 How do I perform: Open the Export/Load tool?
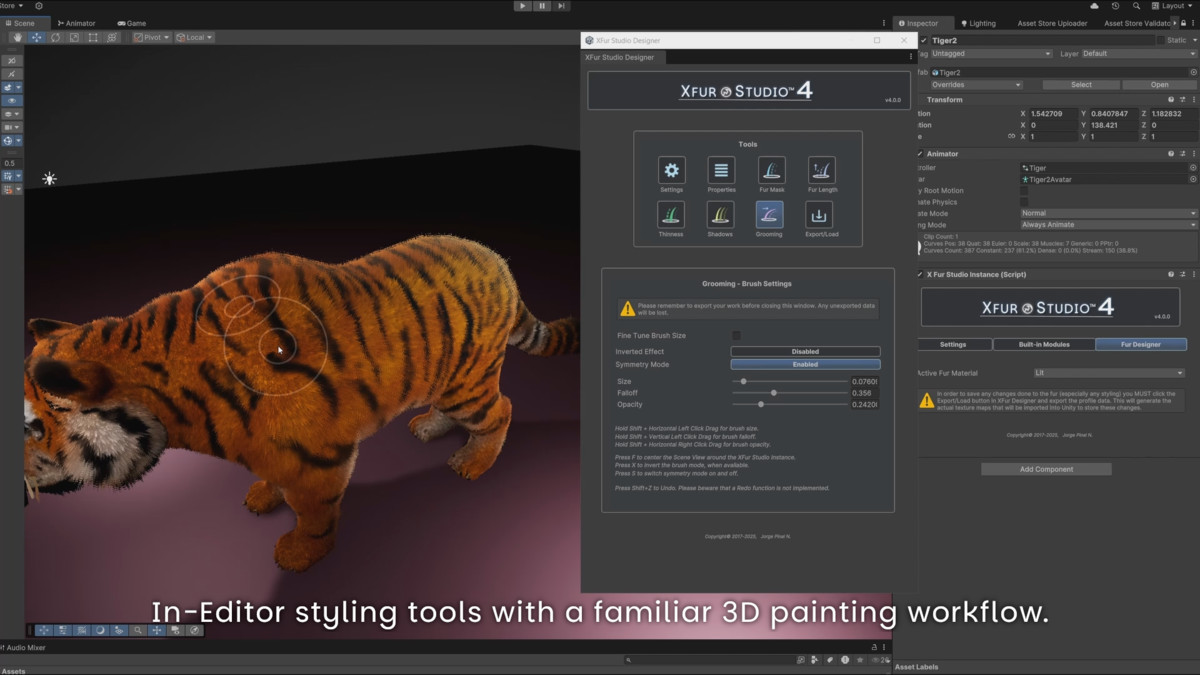(x=819, y=214)
